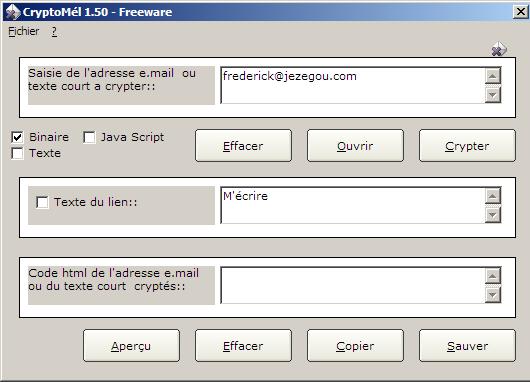Click into the M'écrire link text field
Screen dimensions: 530x382
tap(353, 205)
